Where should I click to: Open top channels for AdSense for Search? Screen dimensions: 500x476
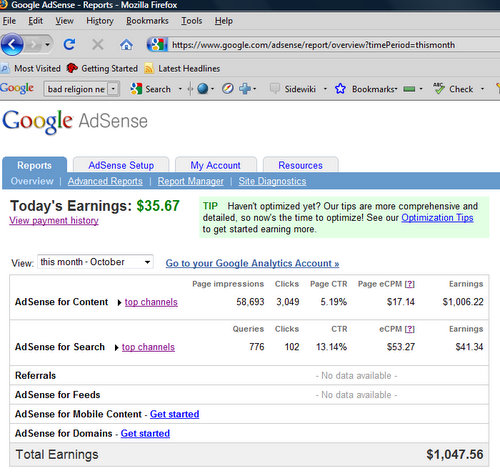pyautogui.click(x=148, y=347)
